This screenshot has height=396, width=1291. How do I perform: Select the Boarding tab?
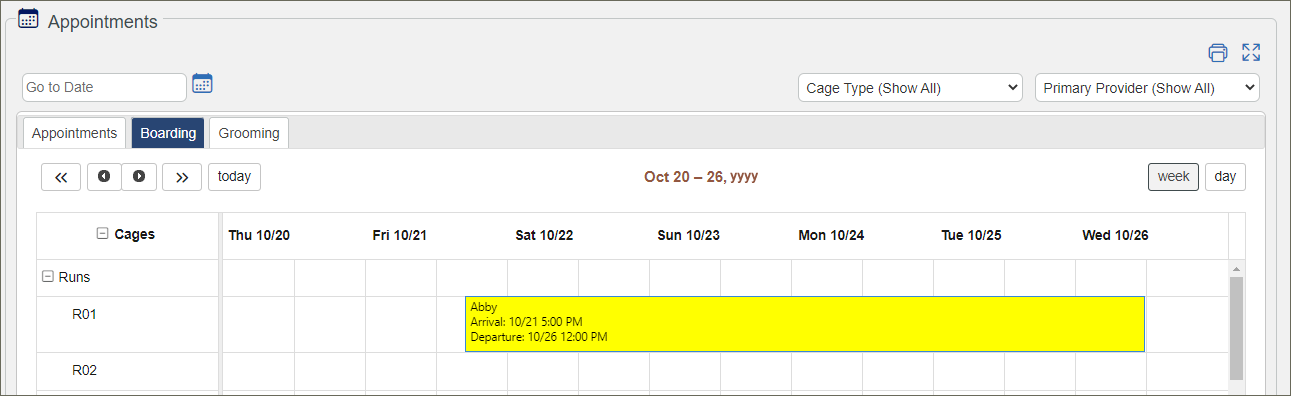point(168,133)
